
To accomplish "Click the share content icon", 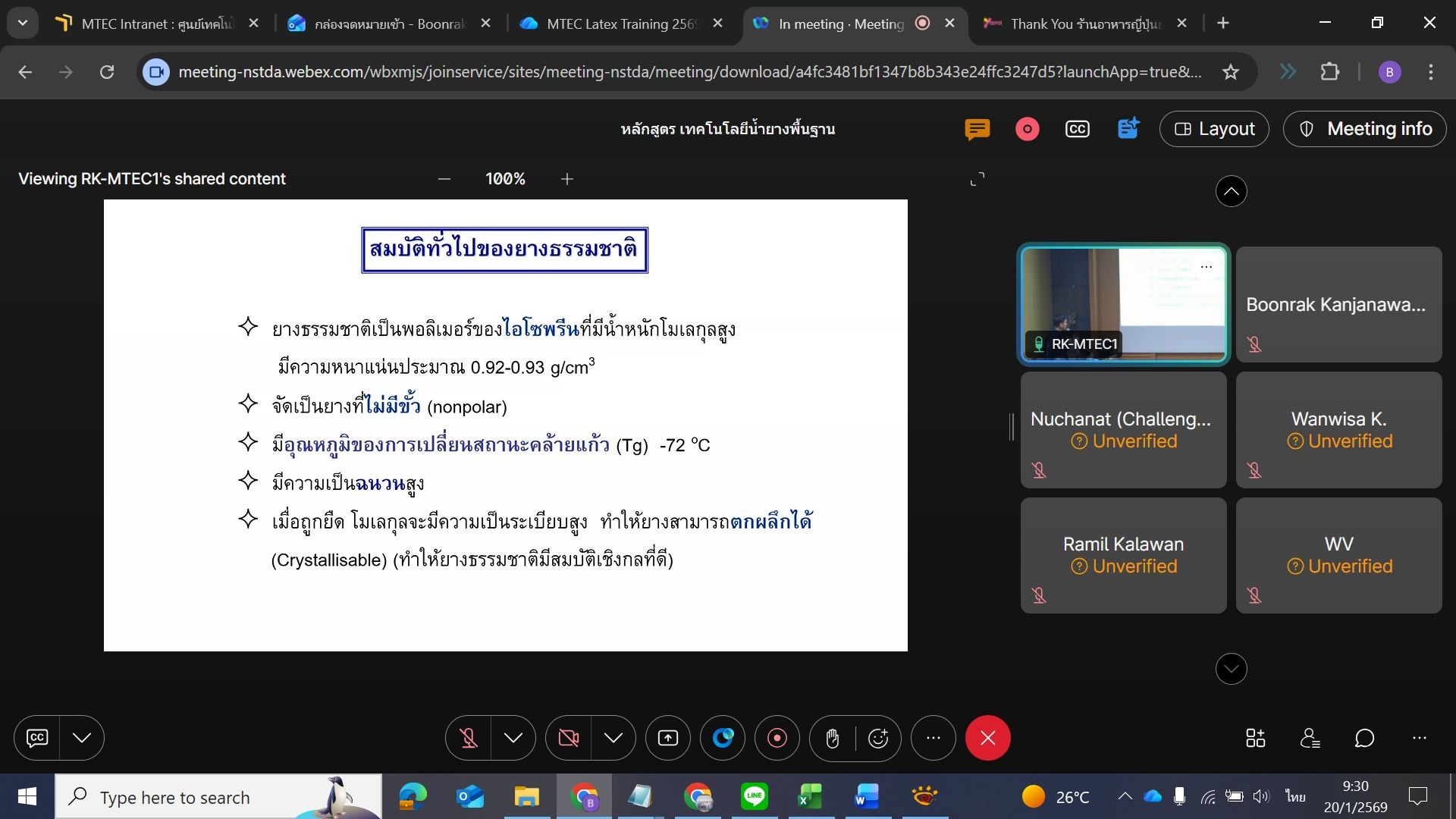I will (x=668, y=738).
